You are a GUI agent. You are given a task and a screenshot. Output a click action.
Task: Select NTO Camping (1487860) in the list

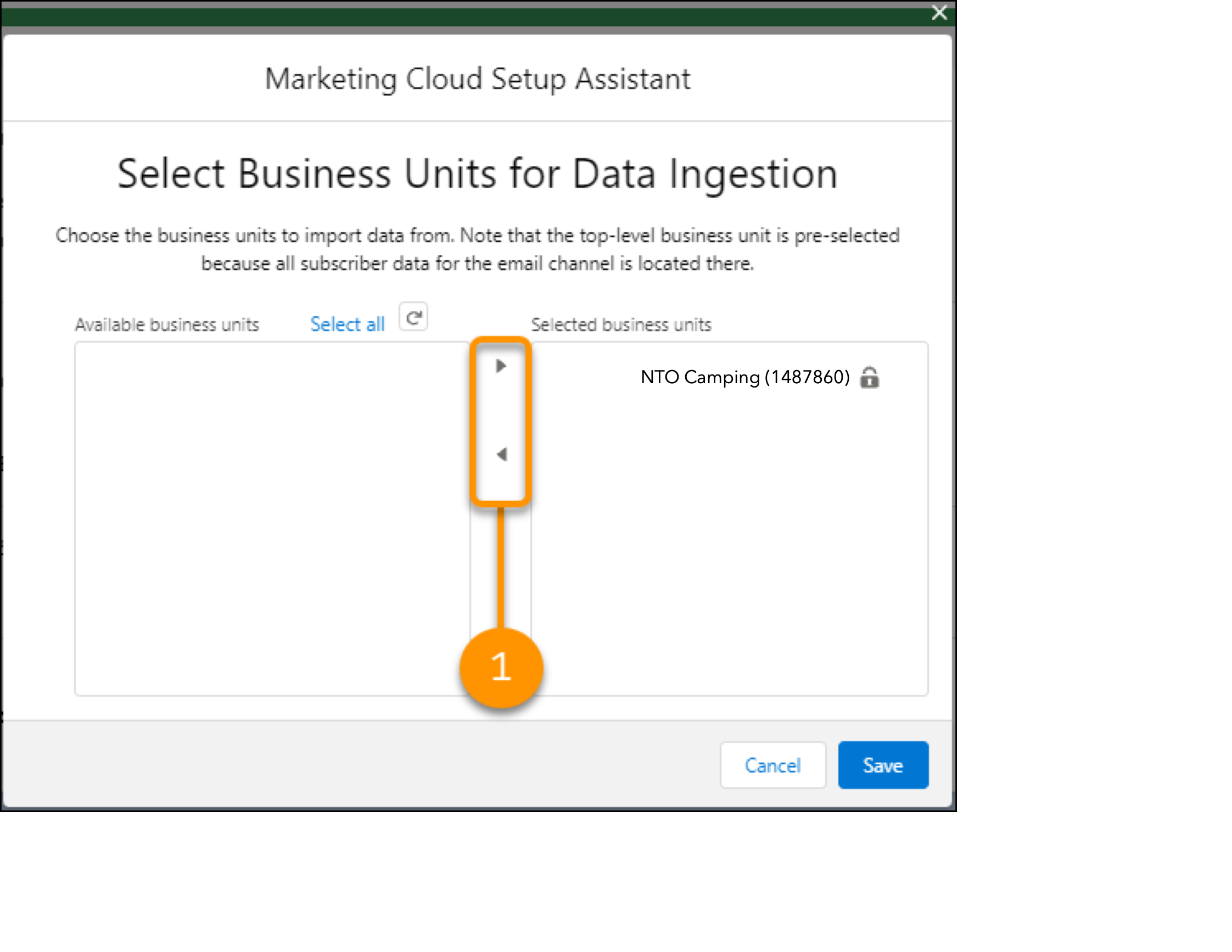click(x=746, y=377)
